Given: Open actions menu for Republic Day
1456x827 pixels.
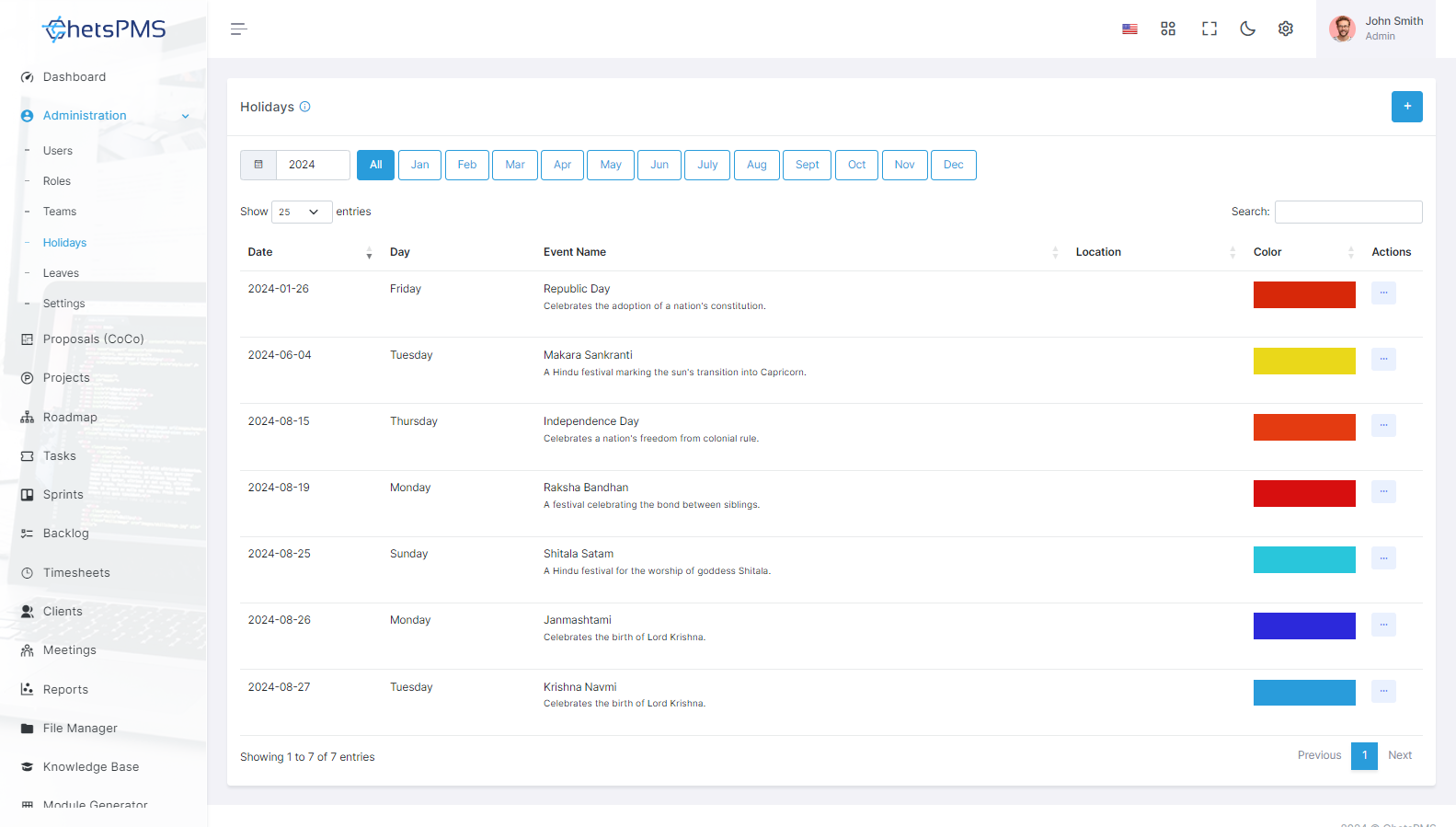Looking at the screenshot, I should tap(1383, 293).
